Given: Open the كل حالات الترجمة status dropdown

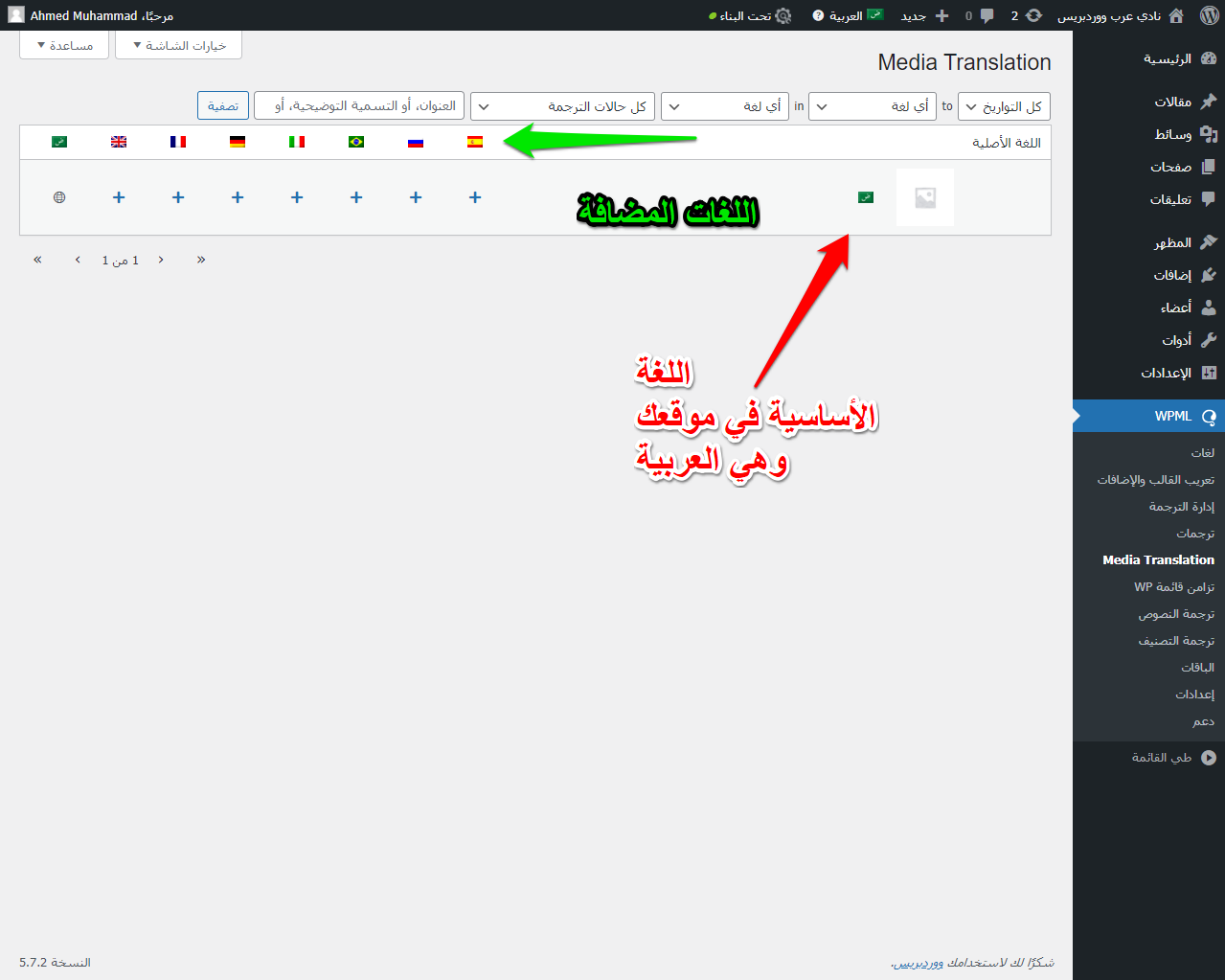Looking at the screenshot, I should pos(562,106).
